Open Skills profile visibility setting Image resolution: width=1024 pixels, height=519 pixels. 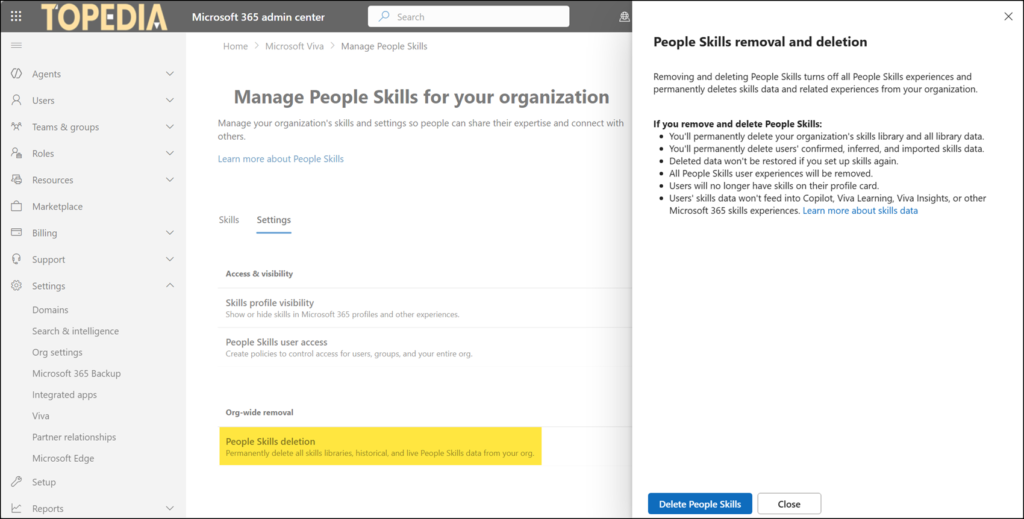pyautogui.click(x=425, y=308)
